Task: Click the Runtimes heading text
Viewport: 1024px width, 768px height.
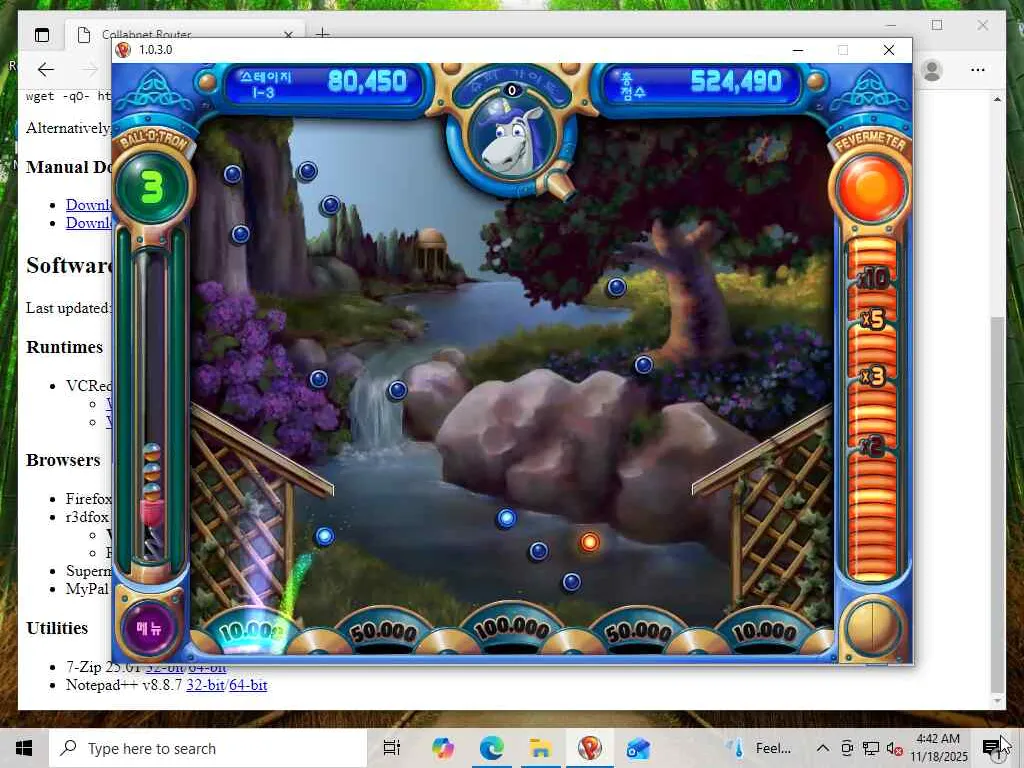Action: click(65, 347)
